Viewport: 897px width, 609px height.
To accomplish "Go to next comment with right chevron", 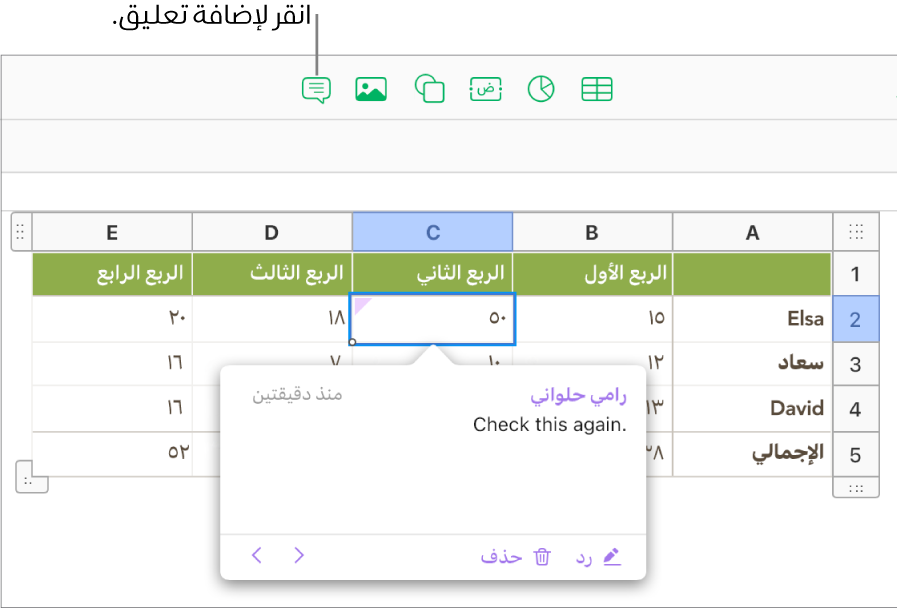I will 299,555.
